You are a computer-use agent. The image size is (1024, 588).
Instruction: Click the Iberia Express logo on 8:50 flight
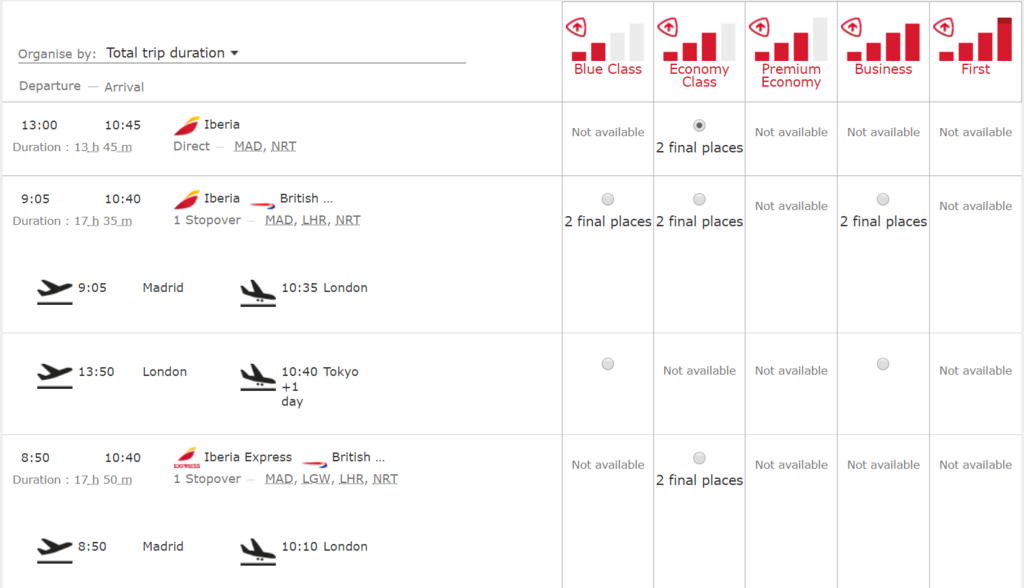pos(187,458)
